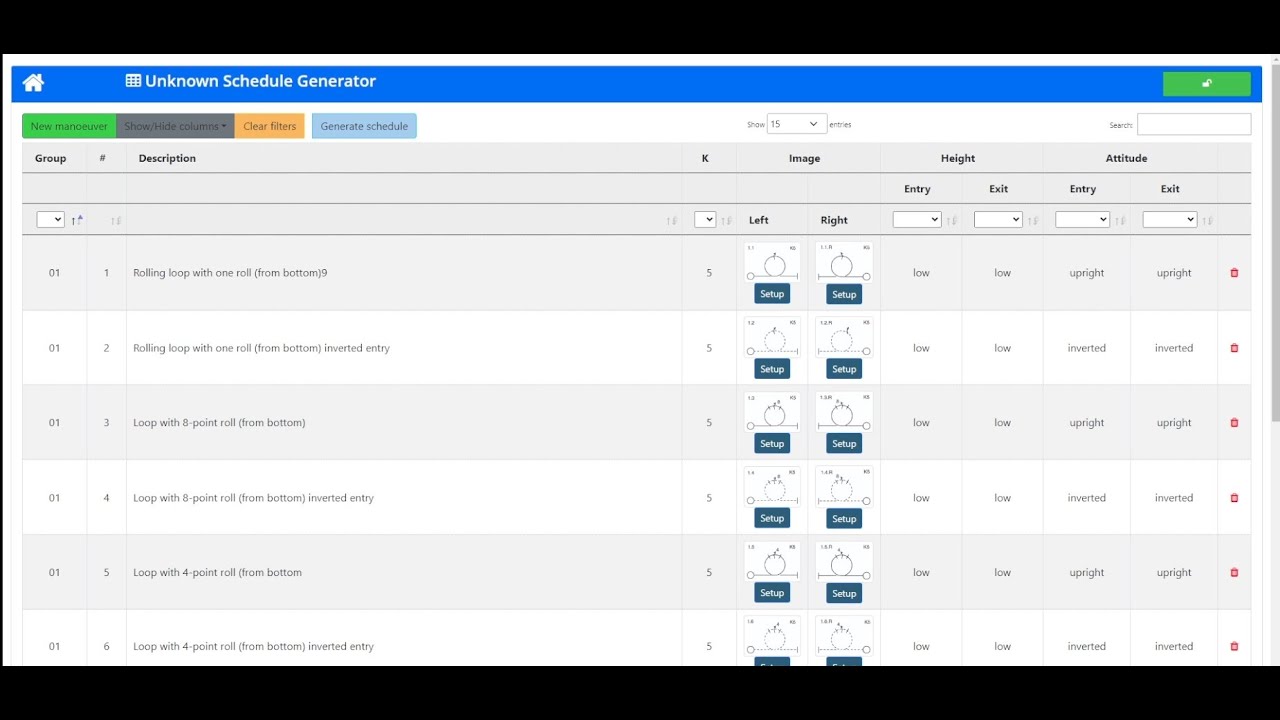Click the green unlock icon button
This screenshot has width=1280, height=720.
coord(1206,84)
